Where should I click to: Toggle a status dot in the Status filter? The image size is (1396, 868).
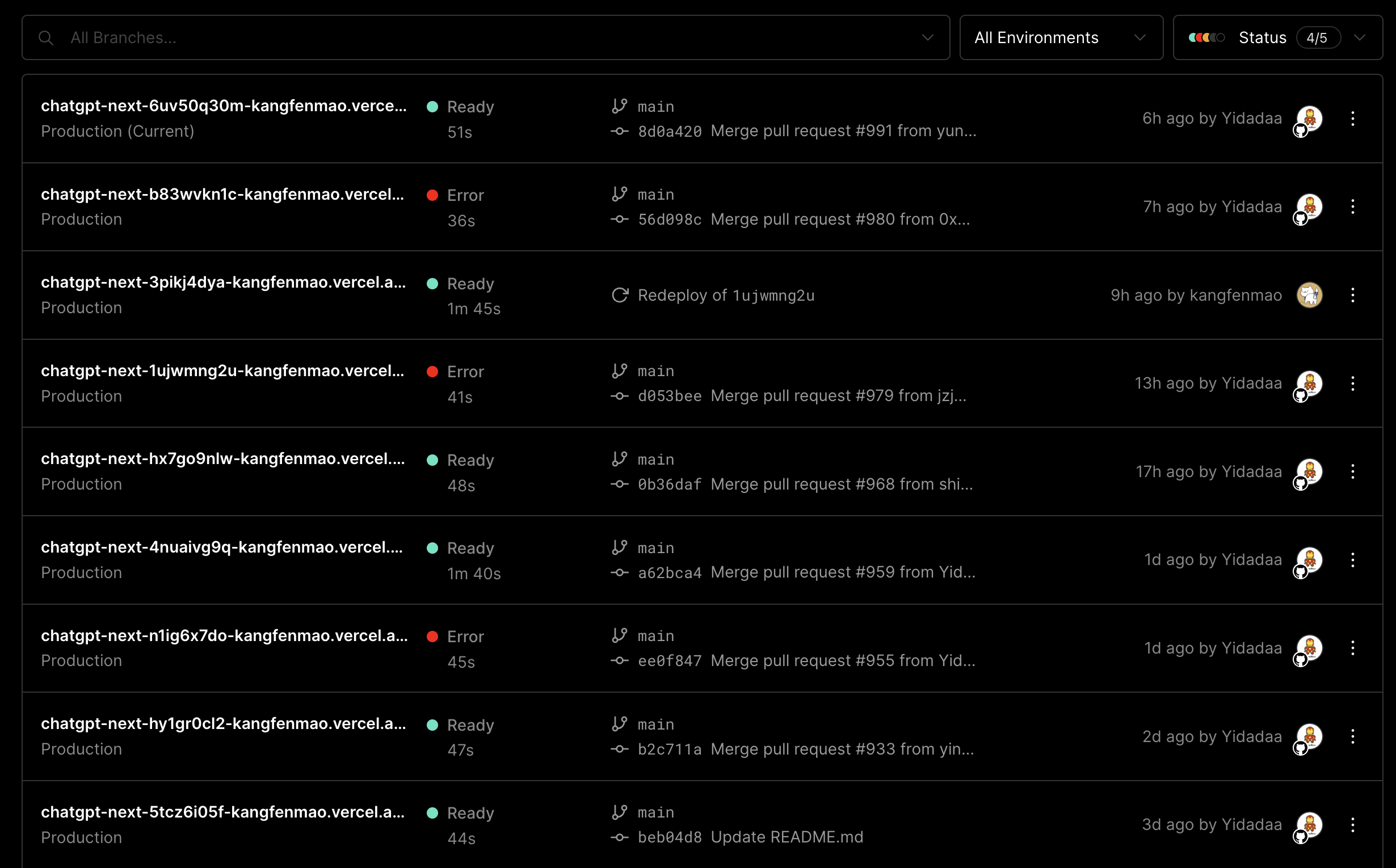click(x=1206, y=37)
